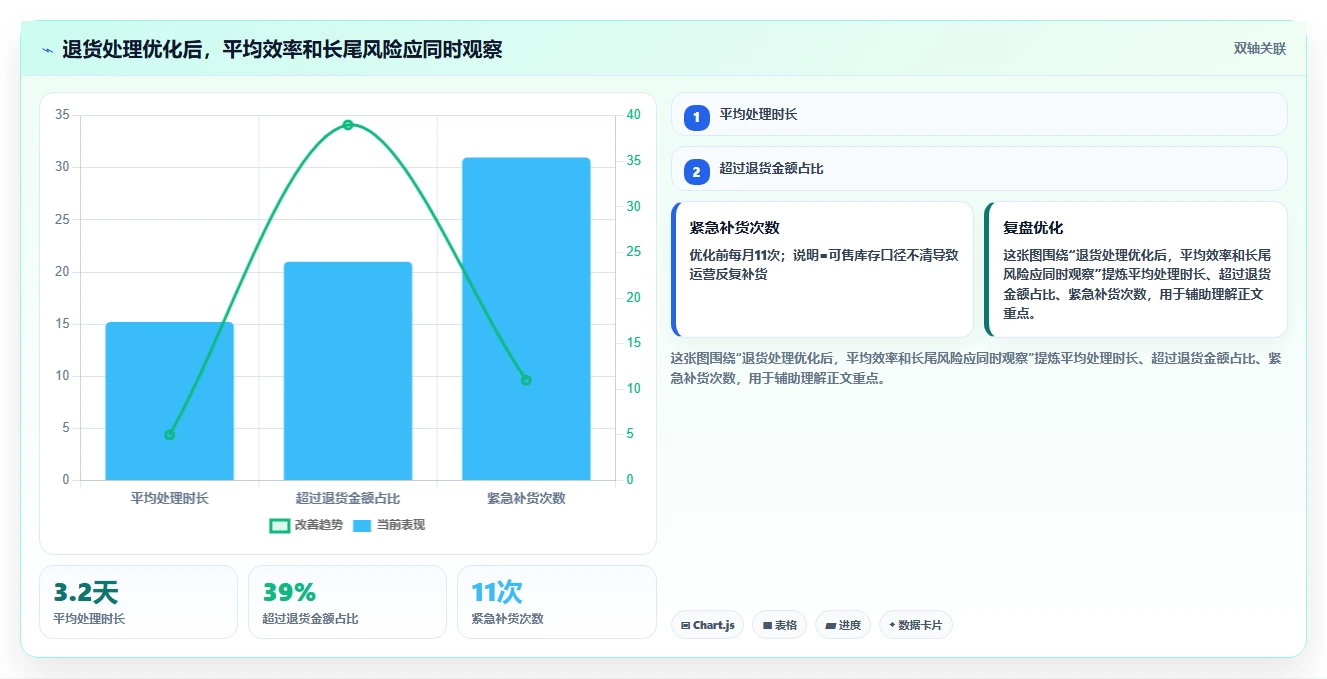Toggle the 改善趋势 legend item
The height and width of the screenshot is (679, 1327).
pyautogui.click(x=306, y=525)
